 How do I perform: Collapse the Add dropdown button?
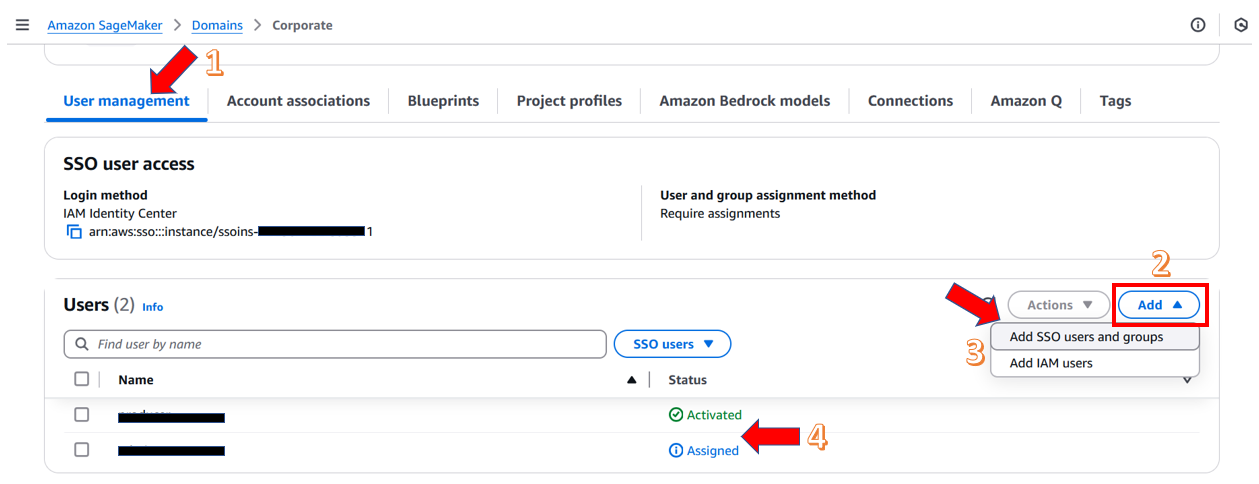pyautogui.click(x=1159, y=305)
